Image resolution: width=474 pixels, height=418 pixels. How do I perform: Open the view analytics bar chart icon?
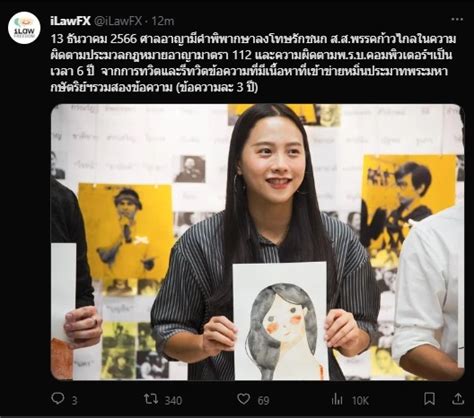(337, 399)
